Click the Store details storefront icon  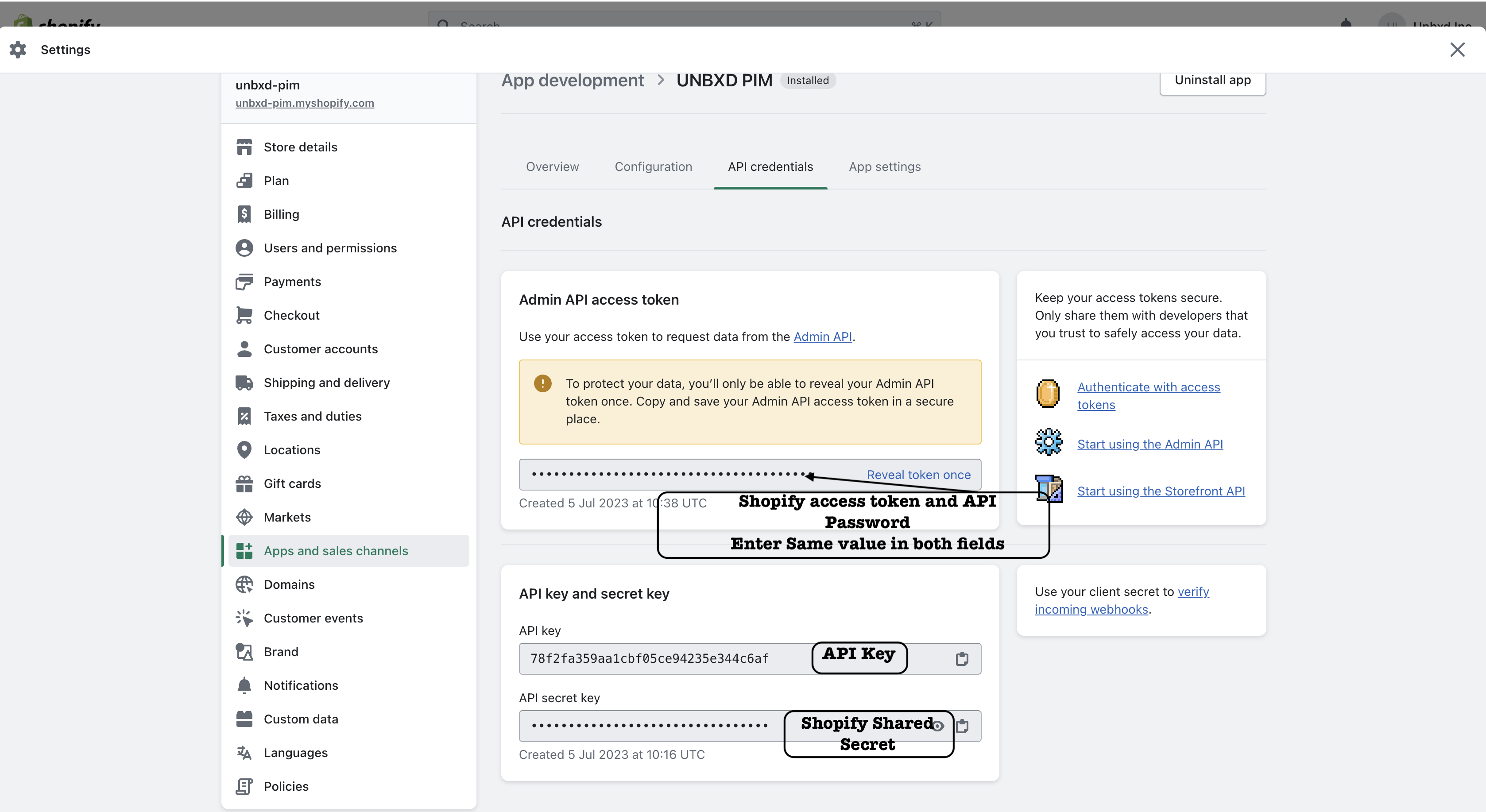click(x=244, y=147)
